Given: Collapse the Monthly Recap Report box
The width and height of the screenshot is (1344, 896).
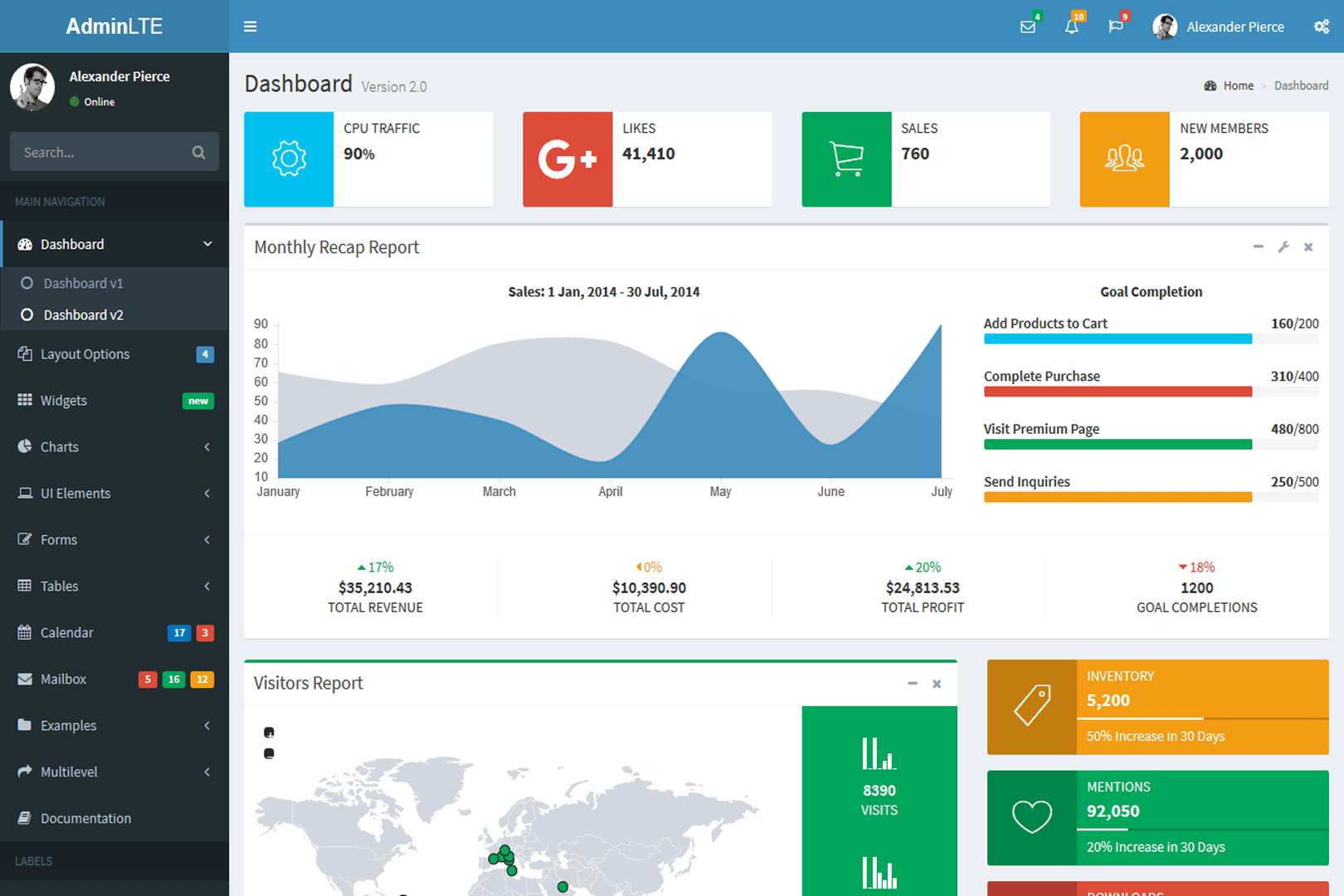Looking at the screenshot, I should (1258, 247).
